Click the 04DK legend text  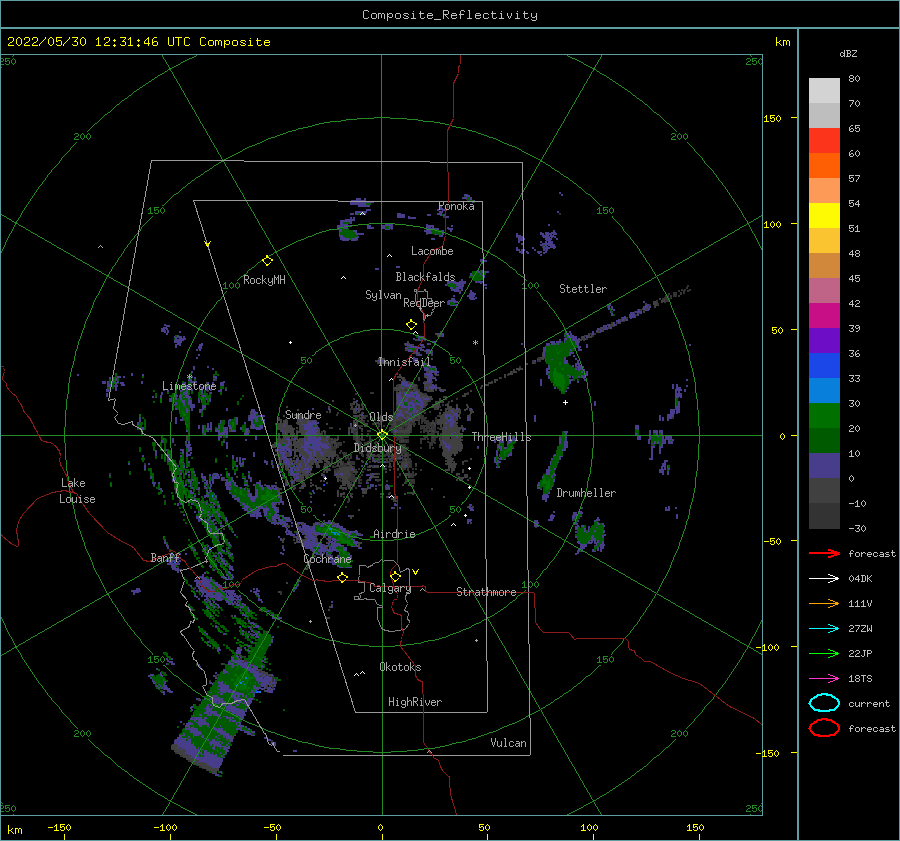coord(860,579)
